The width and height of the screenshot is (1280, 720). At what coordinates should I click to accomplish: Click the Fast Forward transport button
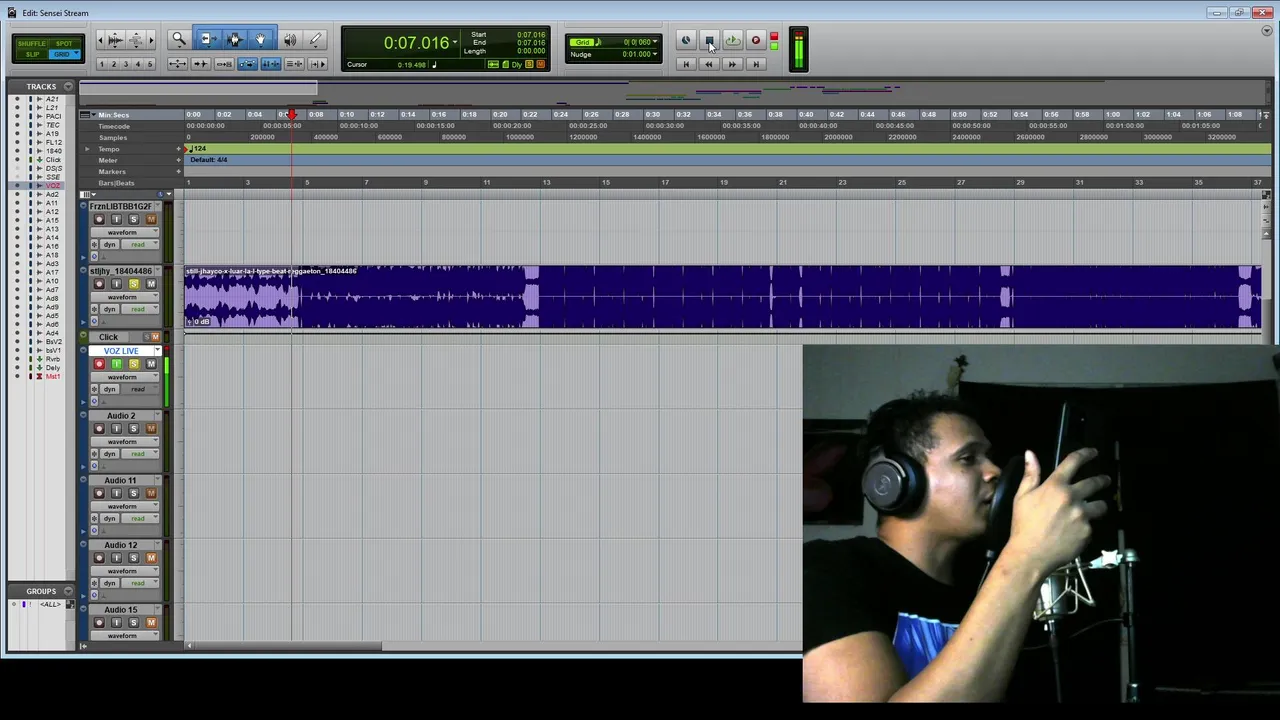(x=732, y=64)
